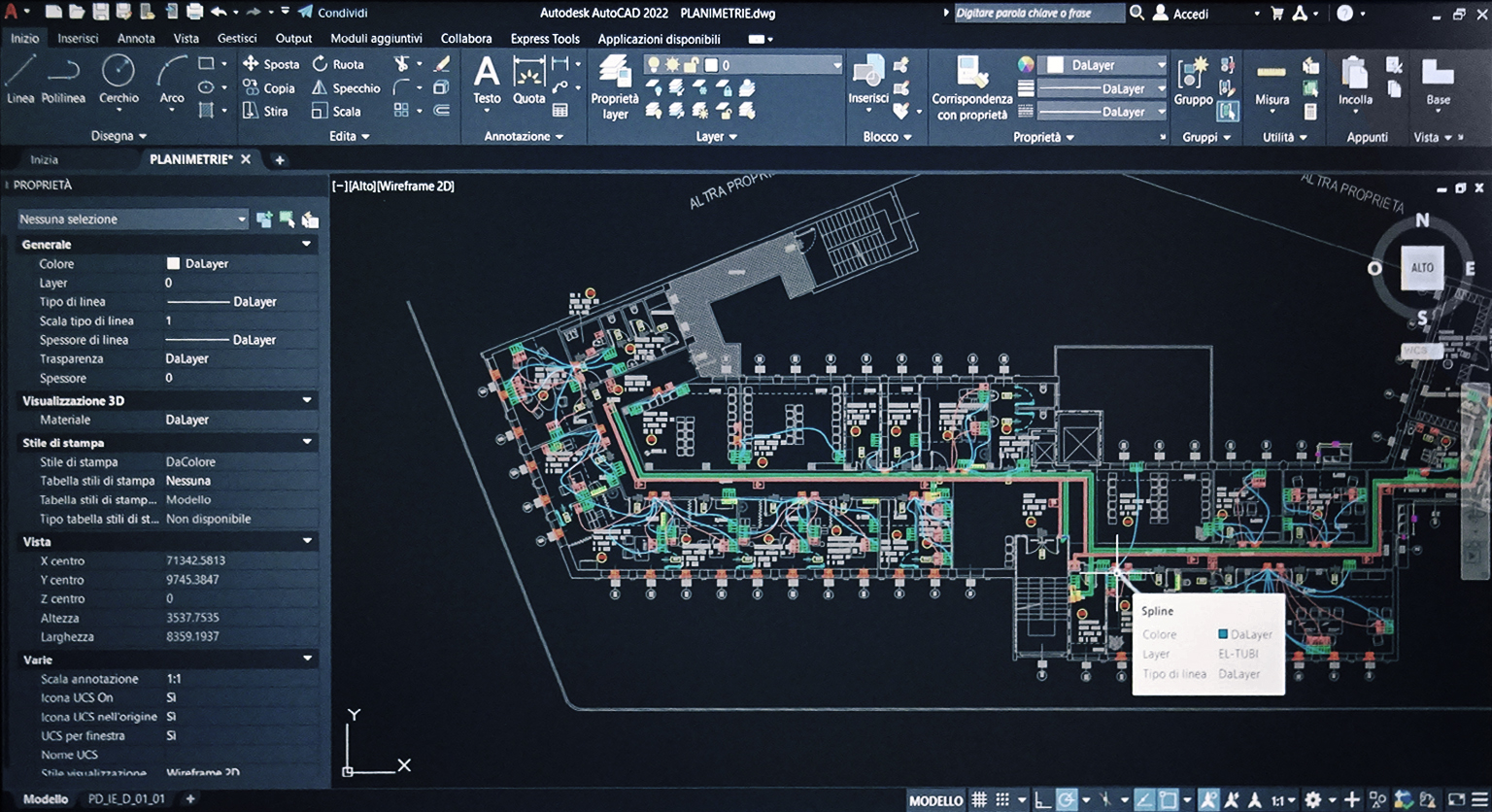The width and height of the screenshot is (1492, 812).
Task: Click the Condividi share button
Action: 332,13
